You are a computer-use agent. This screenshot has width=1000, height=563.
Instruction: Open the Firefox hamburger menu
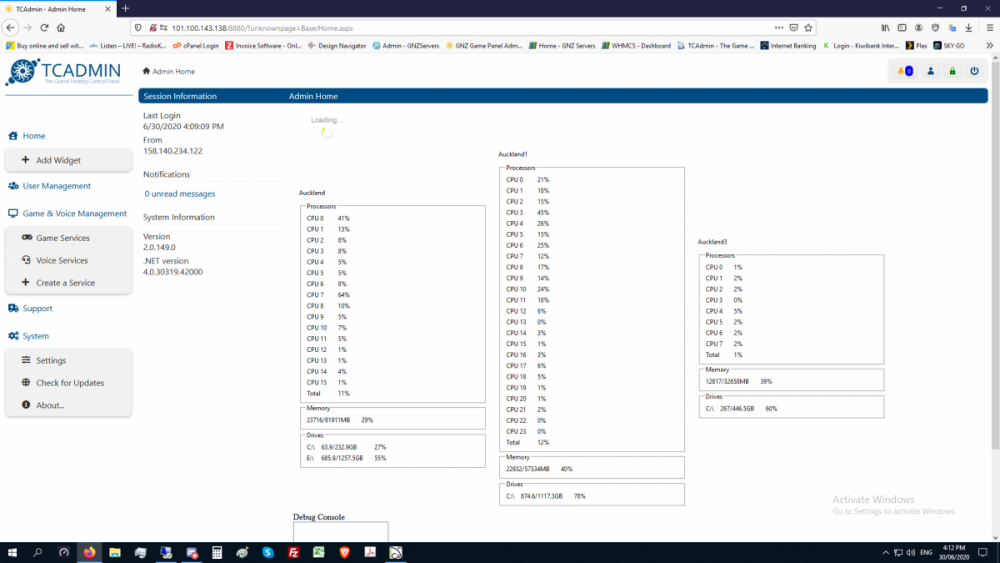pos(987,28)
